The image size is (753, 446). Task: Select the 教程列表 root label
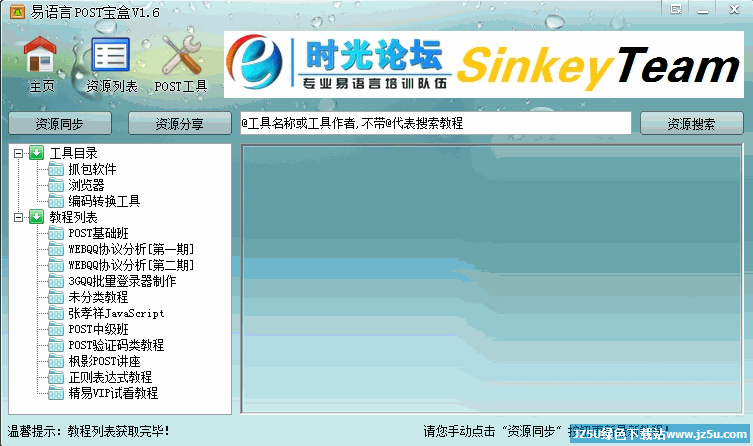coord(73,217)
